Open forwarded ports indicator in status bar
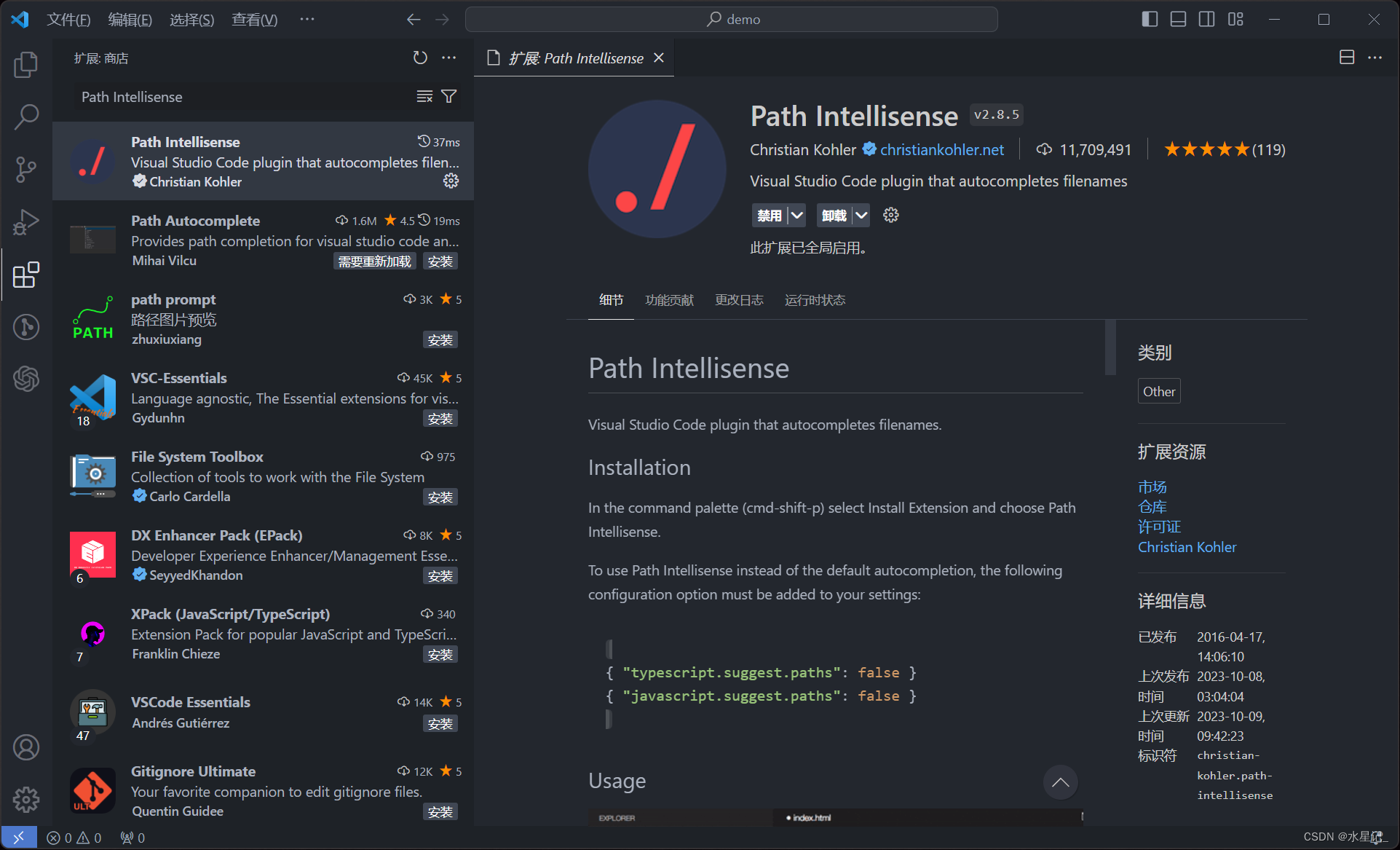This screenshot has height=850, width=1400. click(x=133, y=838)
